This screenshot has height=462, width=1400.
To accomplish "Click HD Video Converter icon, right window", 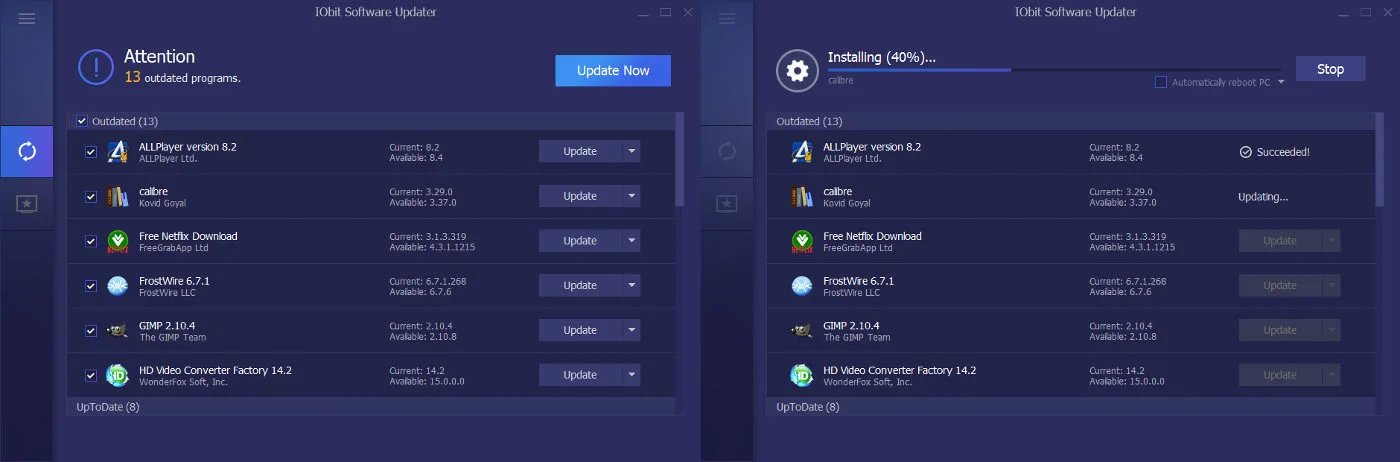I will point(801,375).
